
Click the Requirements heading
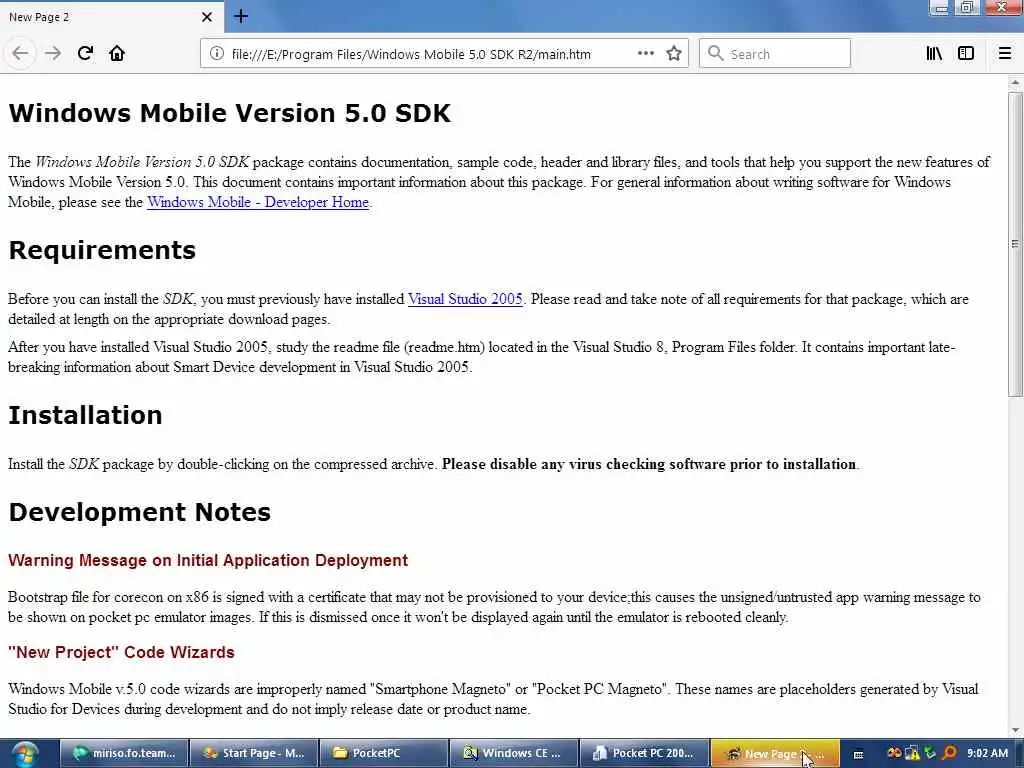[x=102, y=250]
